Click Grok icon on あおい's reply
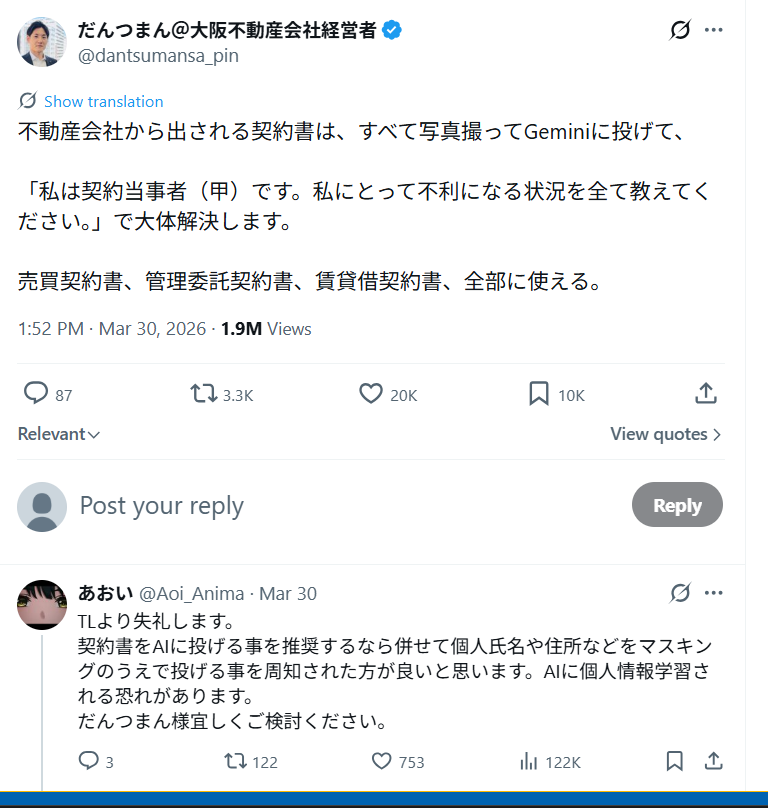The height and width of the screenshot is (808, 768). (680, 593)
